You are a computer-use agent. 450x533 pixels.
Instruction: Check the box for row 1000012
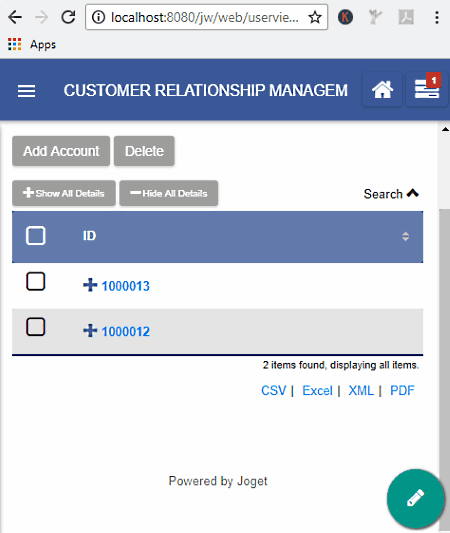click(35, 327)
